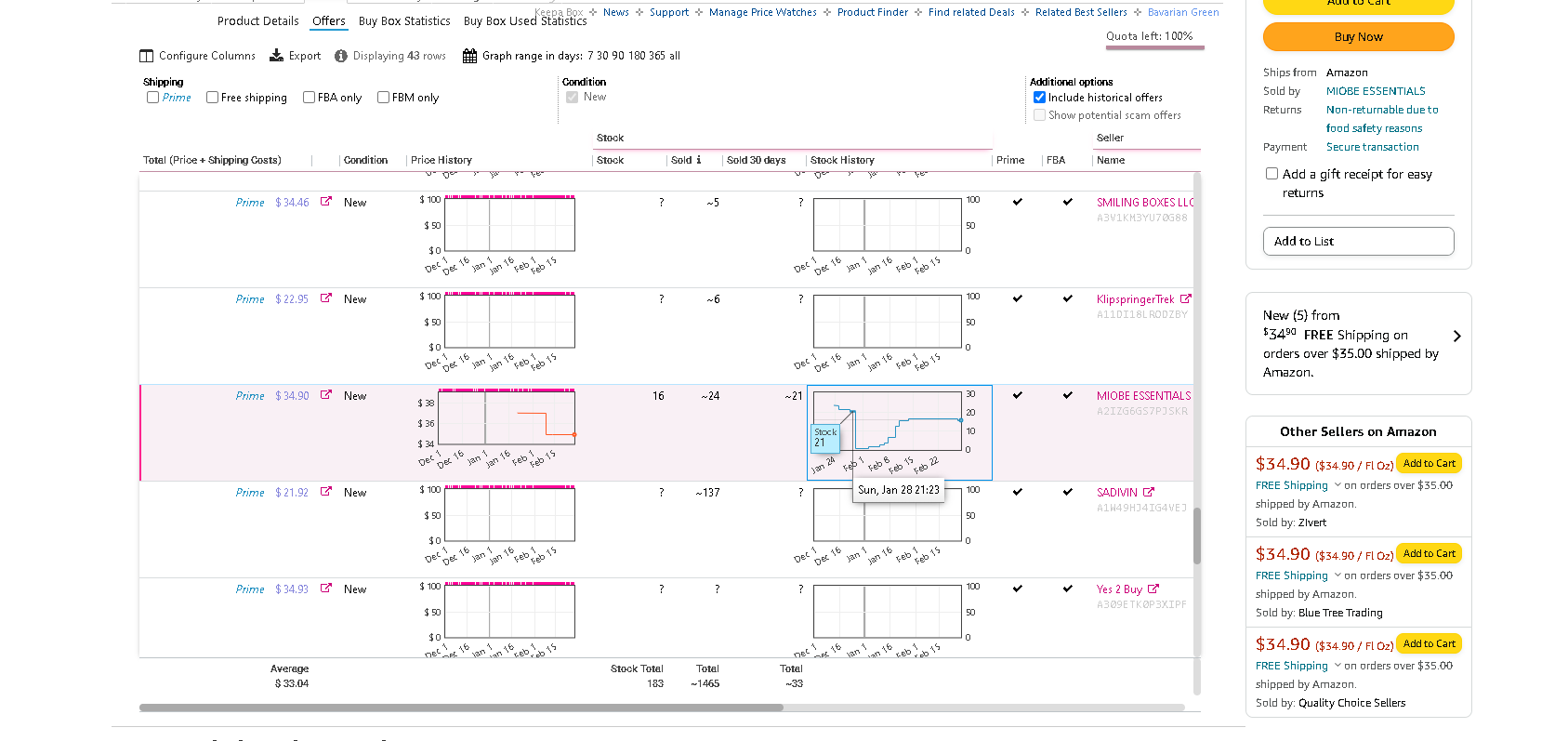This screenshot has height=741, width=1568.
Task: Enable the FBA only checkbox
Action: tap(309, 97)
